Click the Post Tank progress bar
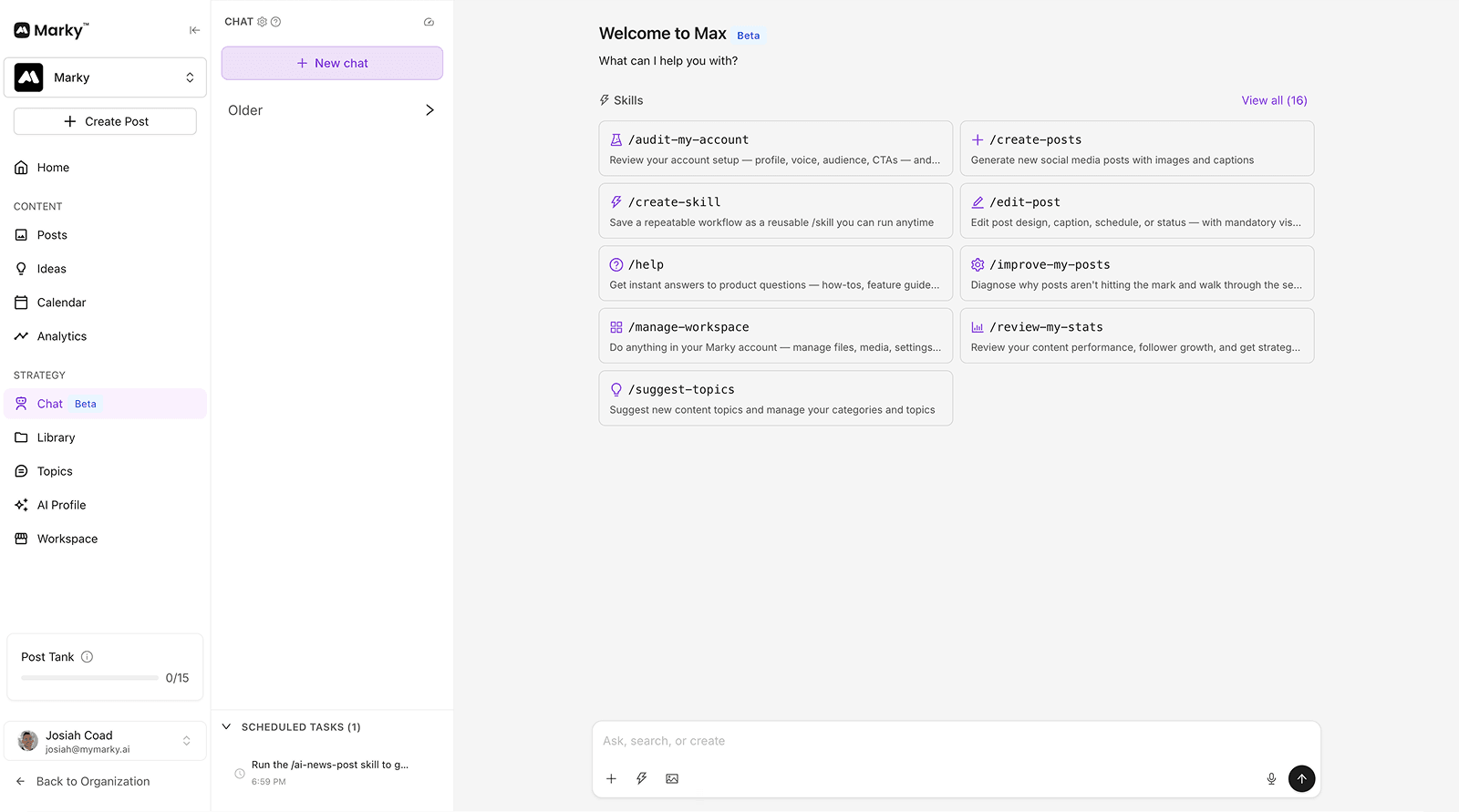This screenshot has height=812, width=1459. coord(89,678)
